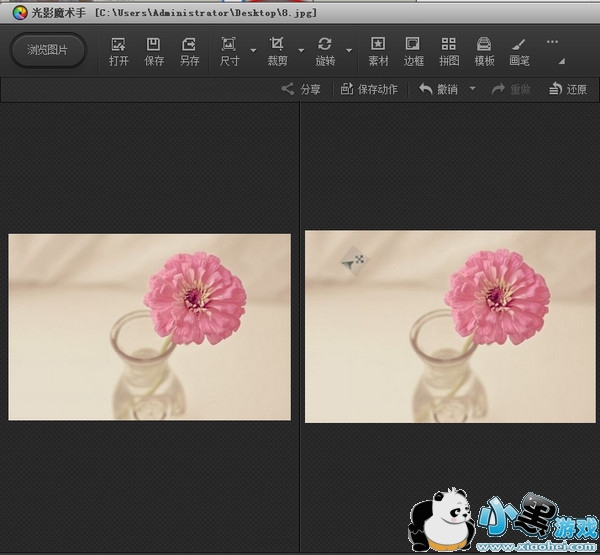Viewport: 600px width, 555px height.
Task: Activate the 画笔 brush tool
Action: pos(519,51)
